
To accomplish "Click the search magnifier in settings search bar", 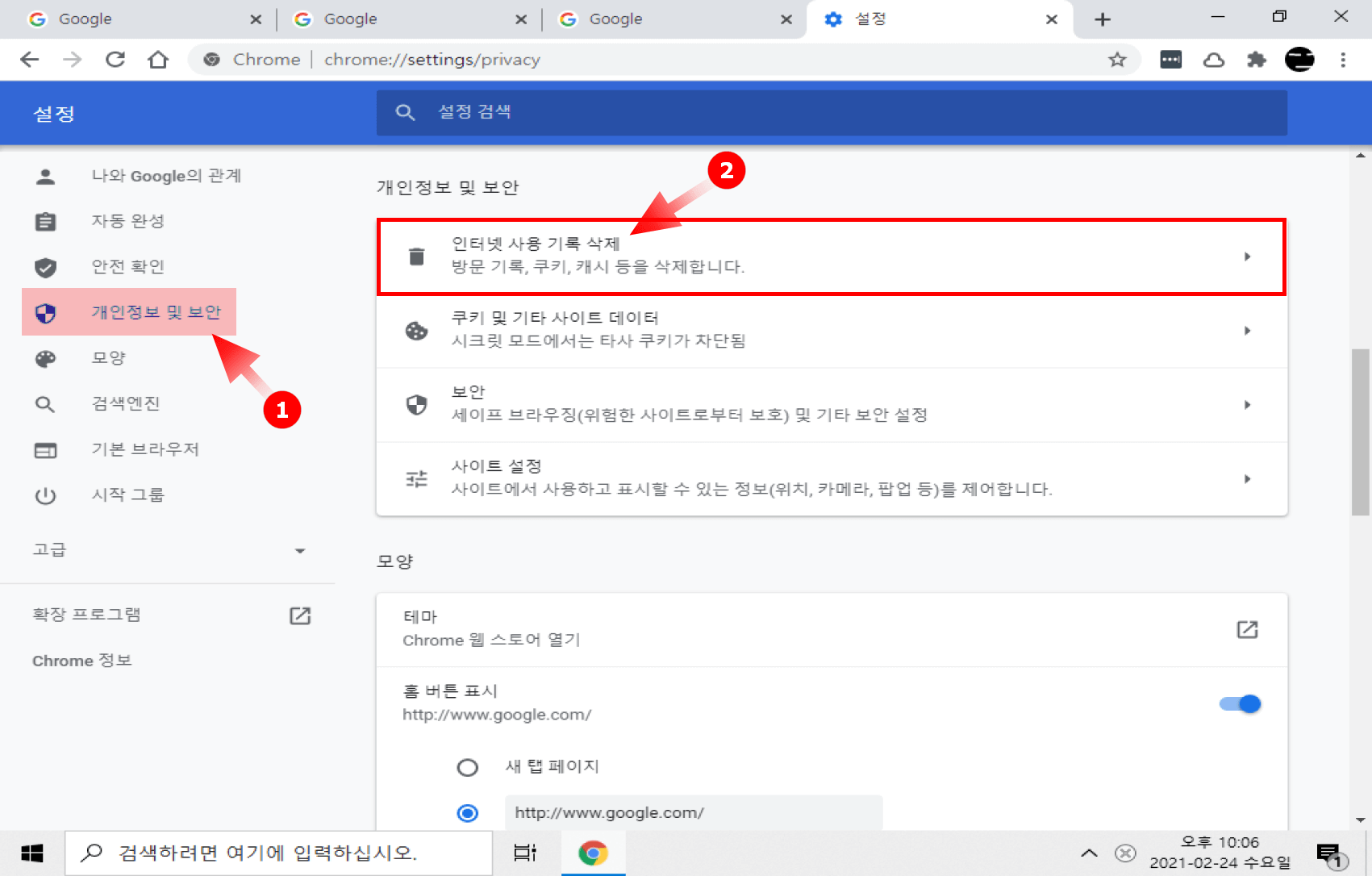I will click(405, 112).
